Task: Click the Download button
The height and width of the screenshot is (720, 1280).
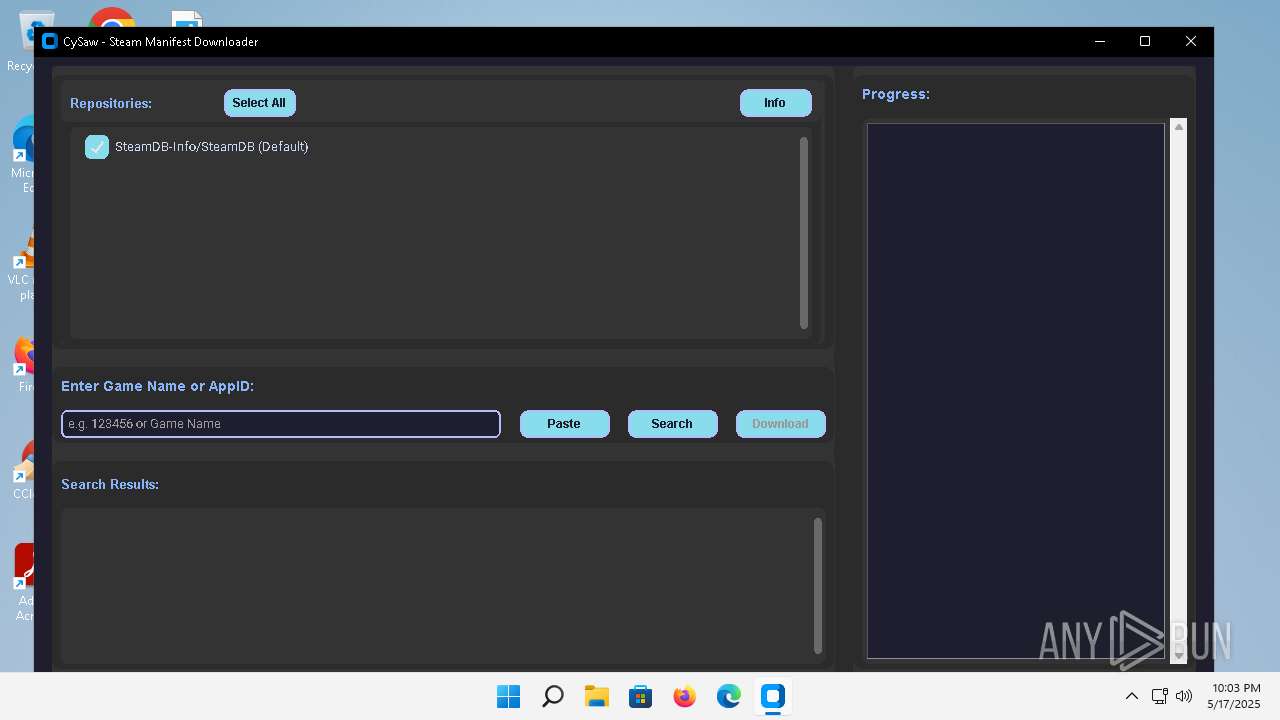Action: coord(781,424)
